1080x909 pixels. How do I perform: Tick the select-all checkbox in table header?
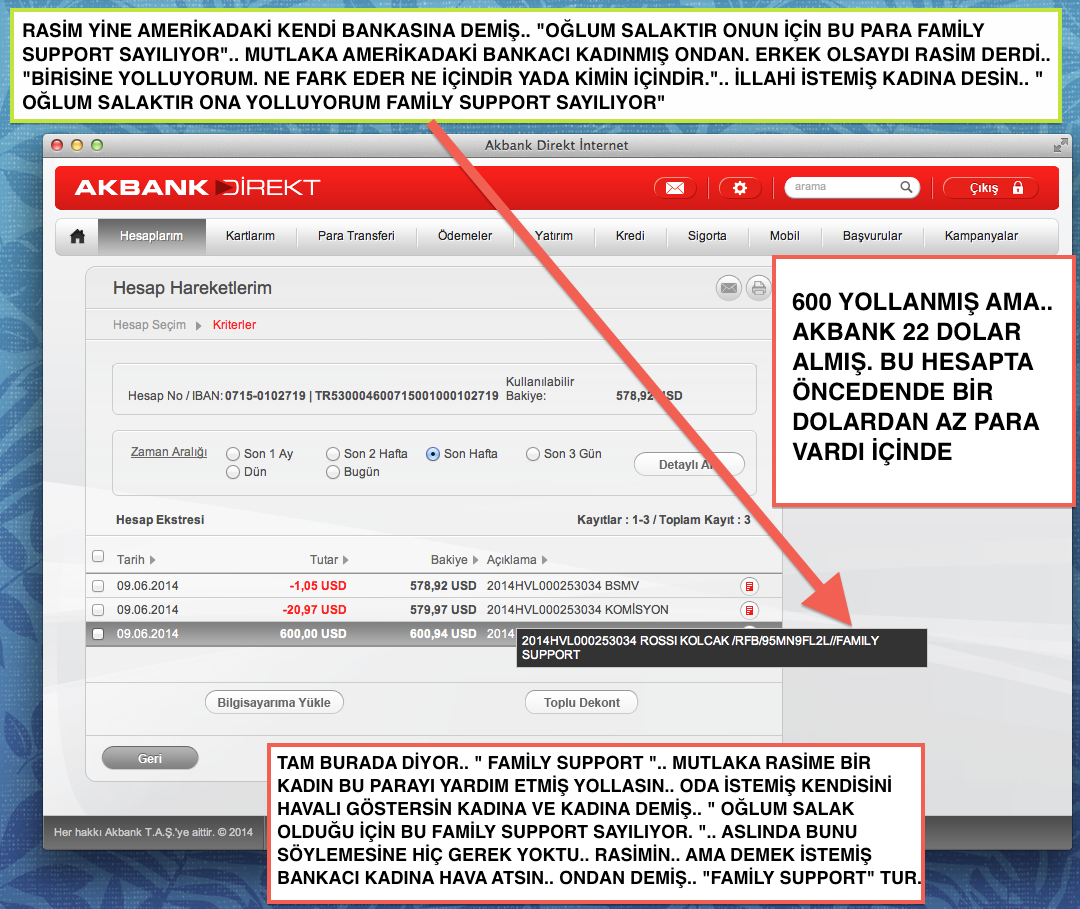98,556
